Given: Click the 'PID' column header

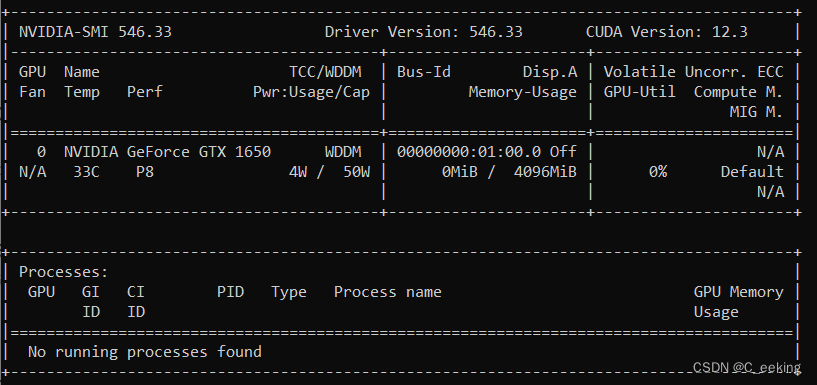Looking at the screenshot, I should pos(230,292).
